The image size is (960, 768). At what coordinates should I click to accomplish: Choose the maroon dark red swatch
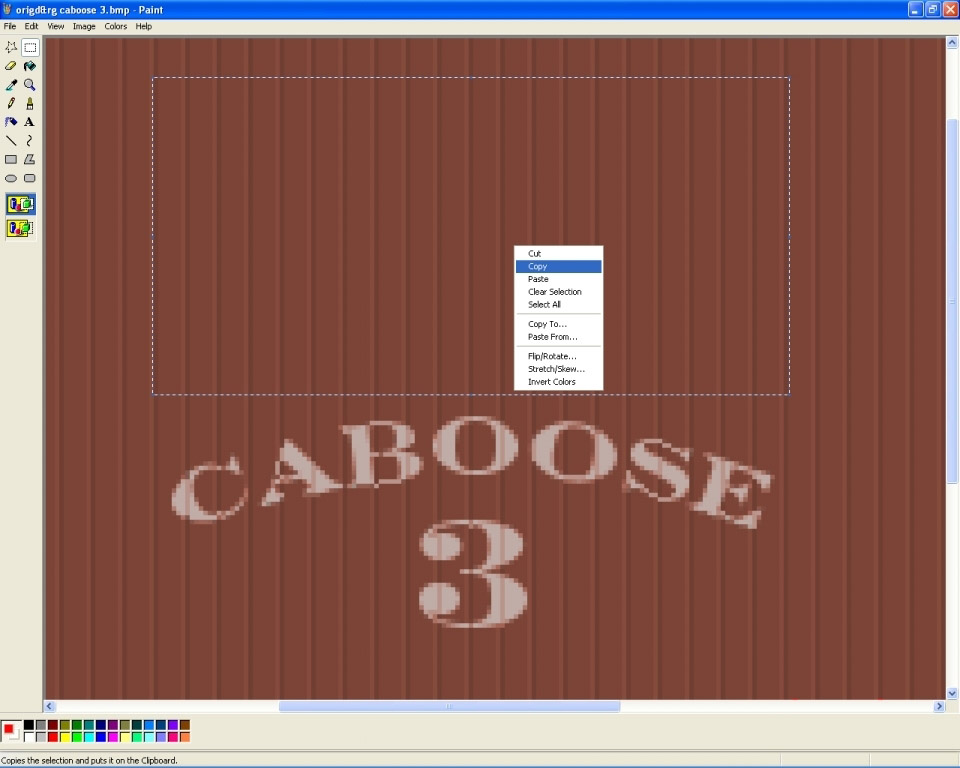[53, 725]
